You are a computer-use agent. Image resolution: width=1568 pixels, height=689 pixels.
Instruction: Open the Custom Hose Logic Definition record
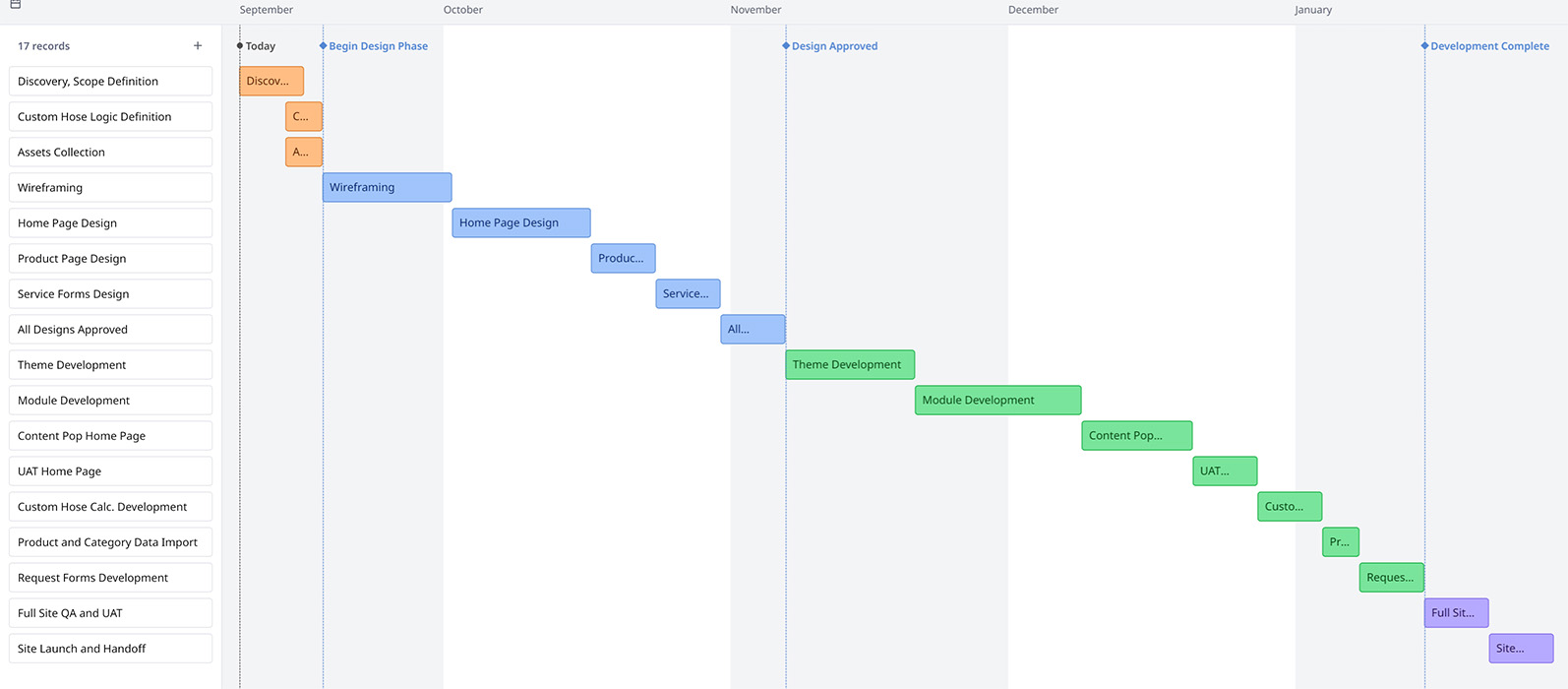point(110,117)
